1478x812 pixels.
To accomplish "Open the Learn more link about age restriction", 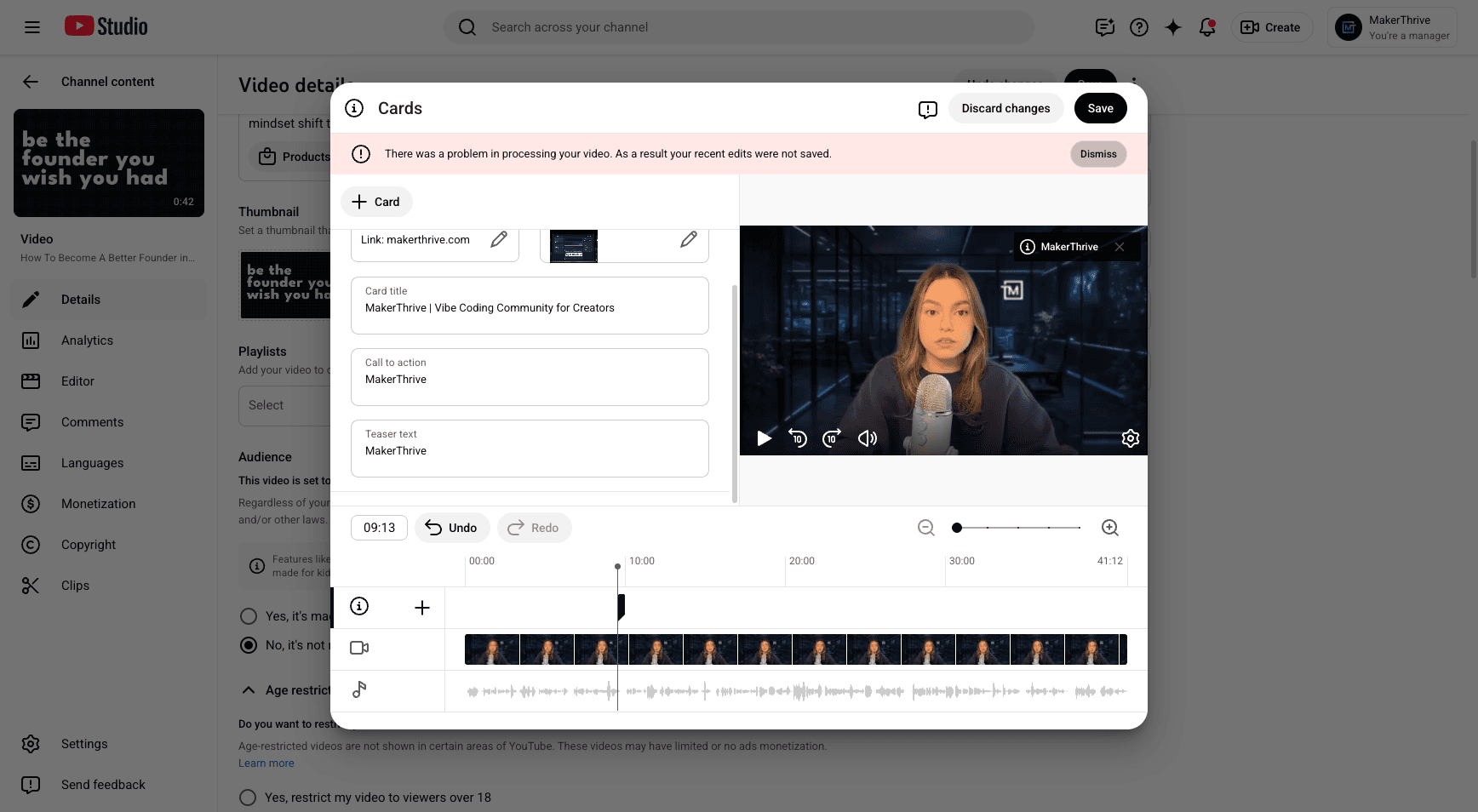I will [266, 763].
